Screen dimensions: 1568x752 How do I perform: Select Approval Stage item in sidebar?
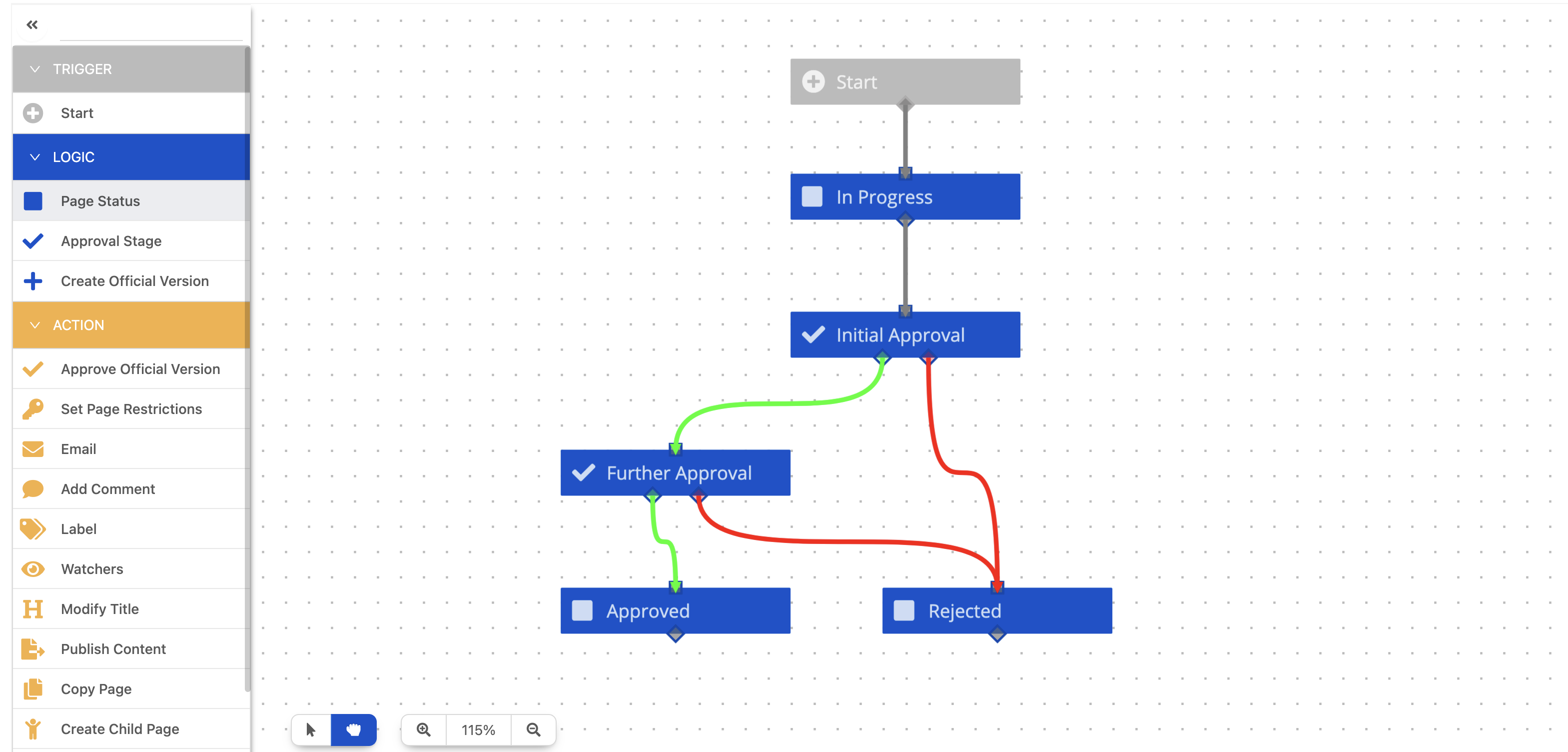coord(111,241)
